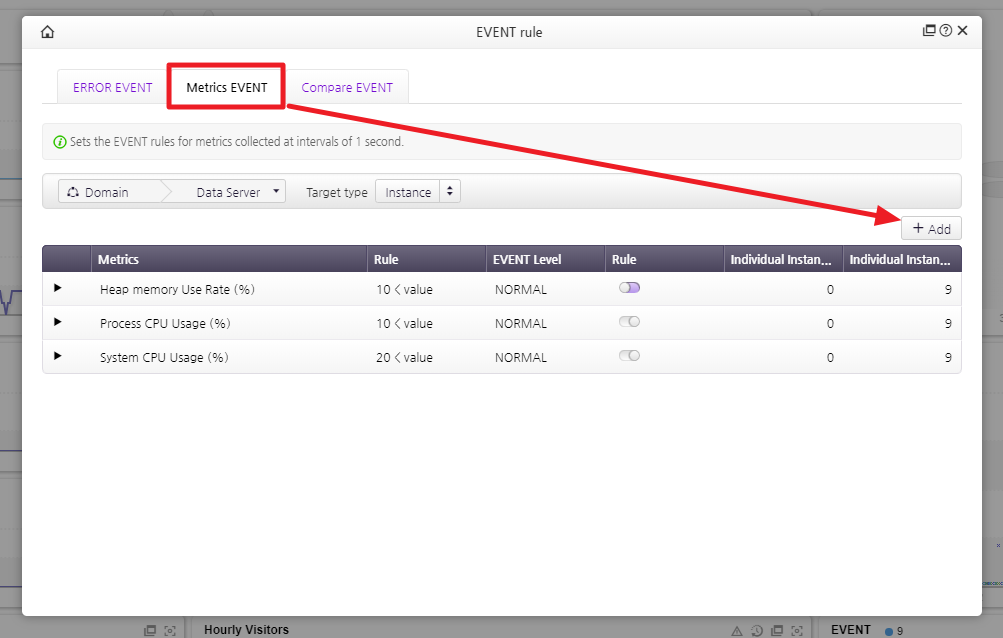Enable the Process CPU Usage rule switch
The width and height of the screenshot is (1003, 638).
(x=629, y=322)
